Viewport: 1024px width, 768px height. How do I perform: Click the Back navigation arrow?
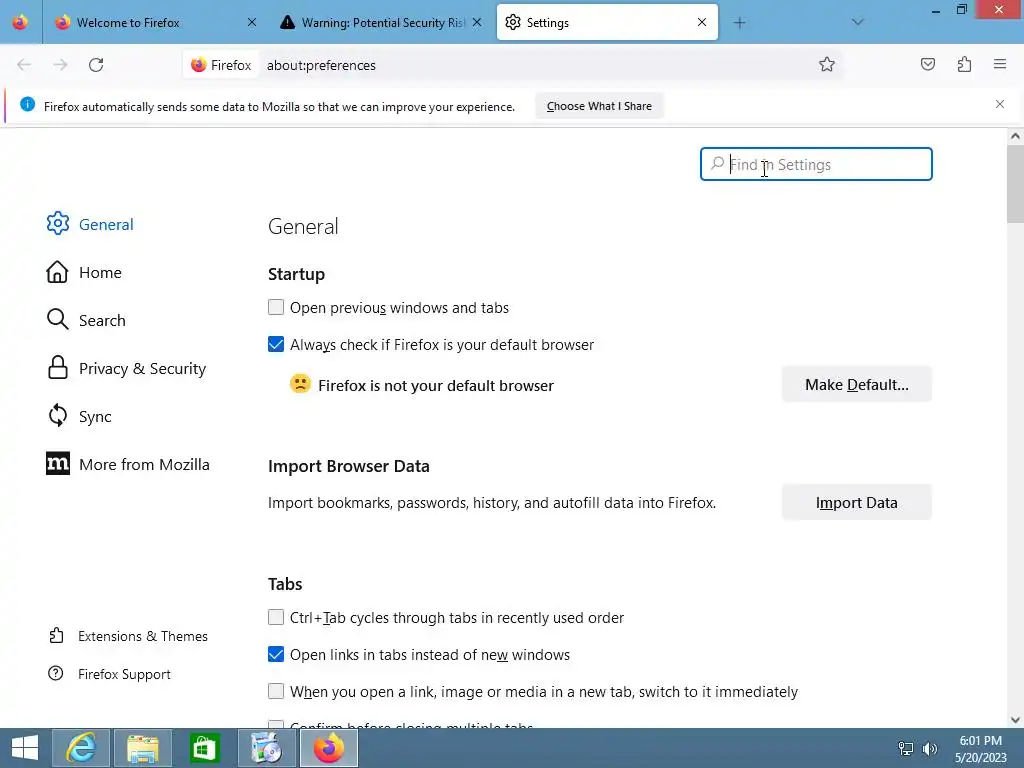[24, 65]
